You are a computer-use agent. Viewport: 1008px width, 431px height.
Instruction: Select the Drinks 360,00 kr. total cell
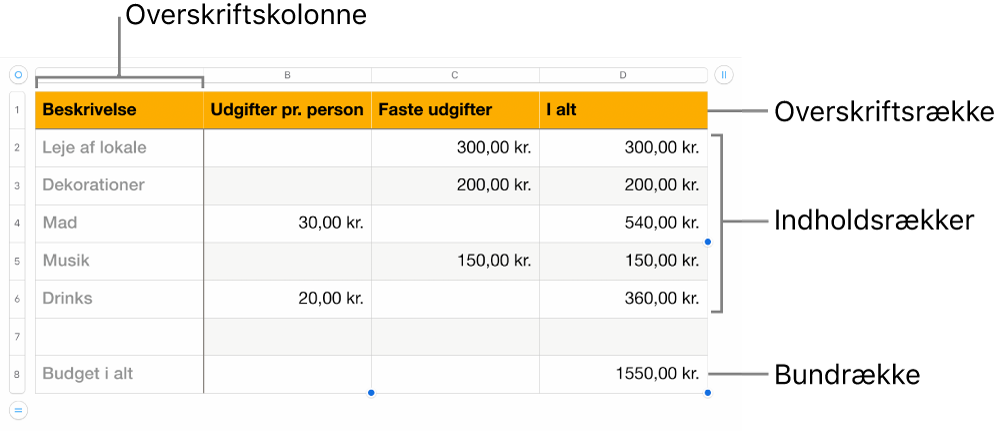click(x=623, y=299)
